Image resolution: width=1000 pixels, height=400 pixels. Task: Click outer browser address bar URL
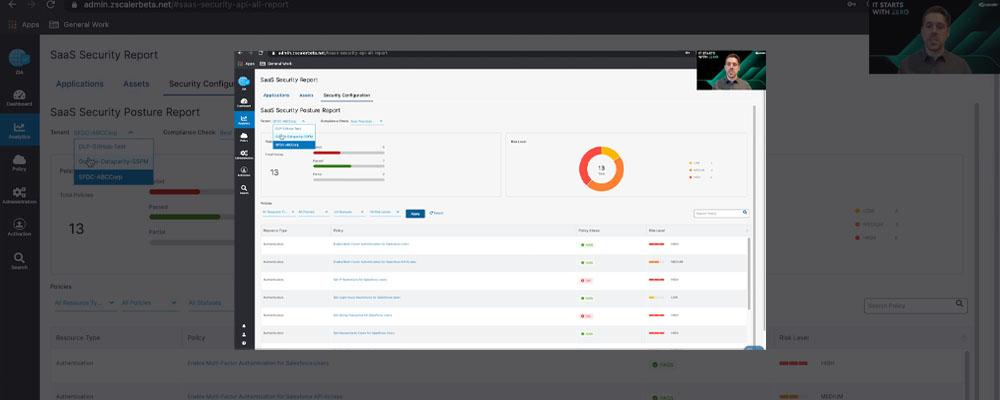click(x=186, y=4)
